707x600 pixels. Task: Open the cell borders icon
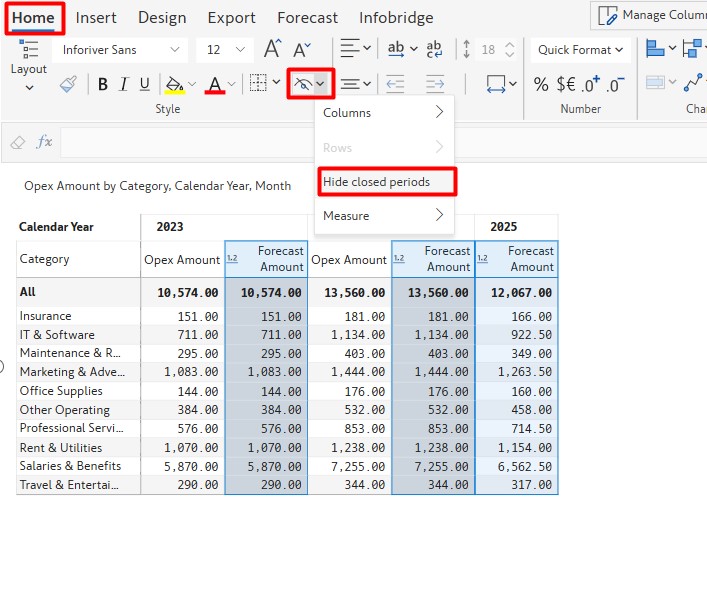pos(258,84)
